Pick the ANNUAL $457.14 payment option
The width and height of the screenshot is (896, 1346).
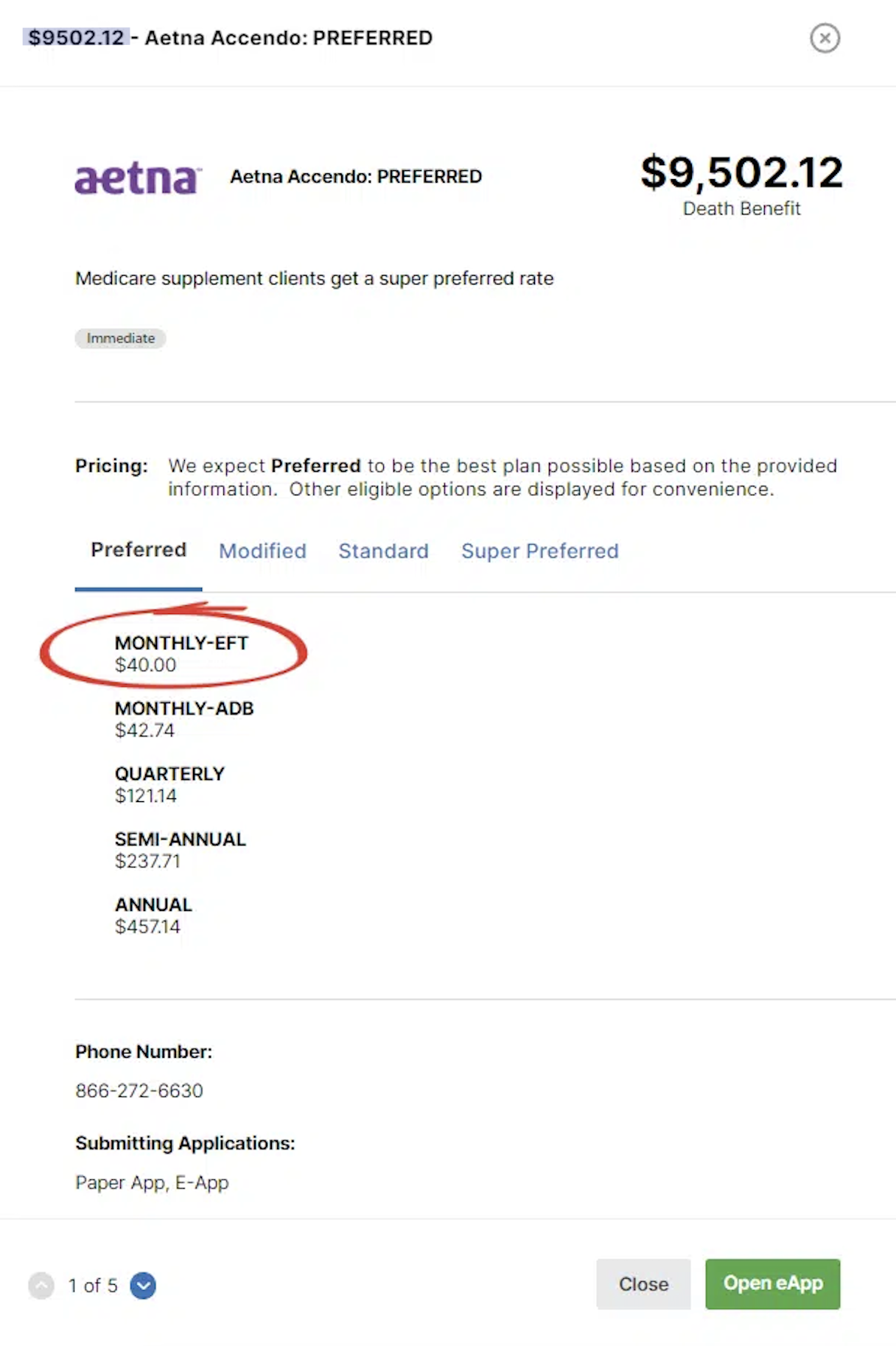click(153, 916)
